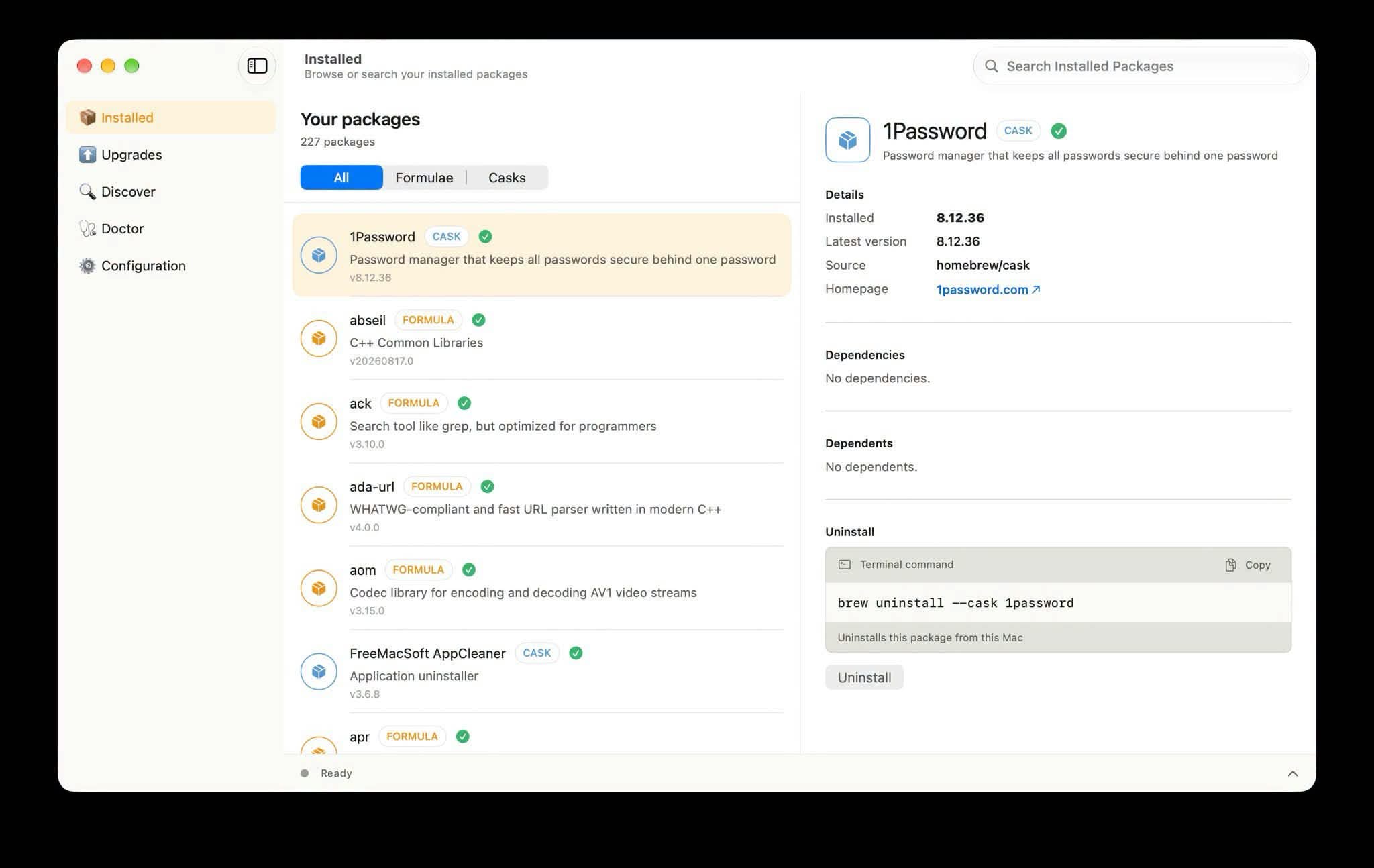Click the Installed box icon in sidebar
Viewport: 1374px width, 868px height.
(87, 117)
